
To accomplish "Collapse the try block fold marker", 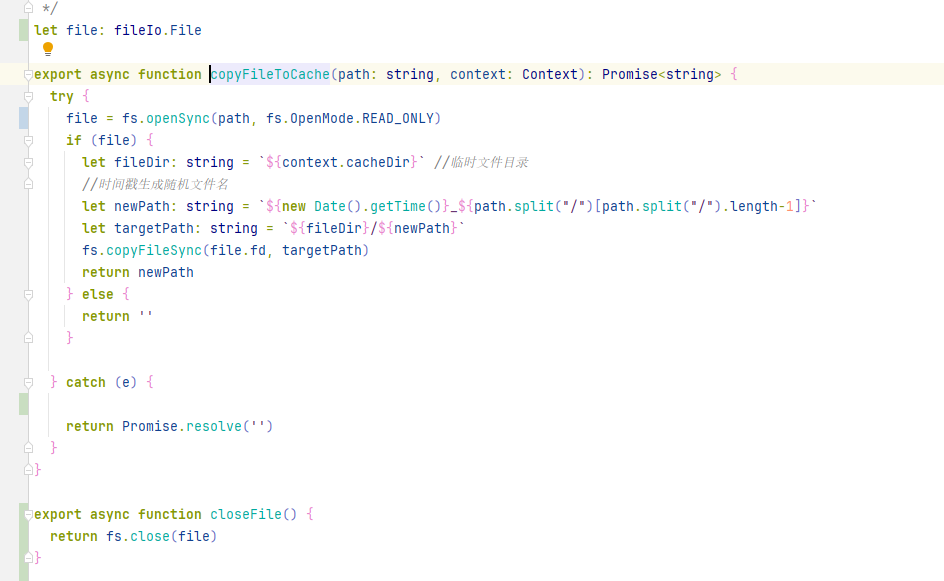I will (x=28, y=96).
